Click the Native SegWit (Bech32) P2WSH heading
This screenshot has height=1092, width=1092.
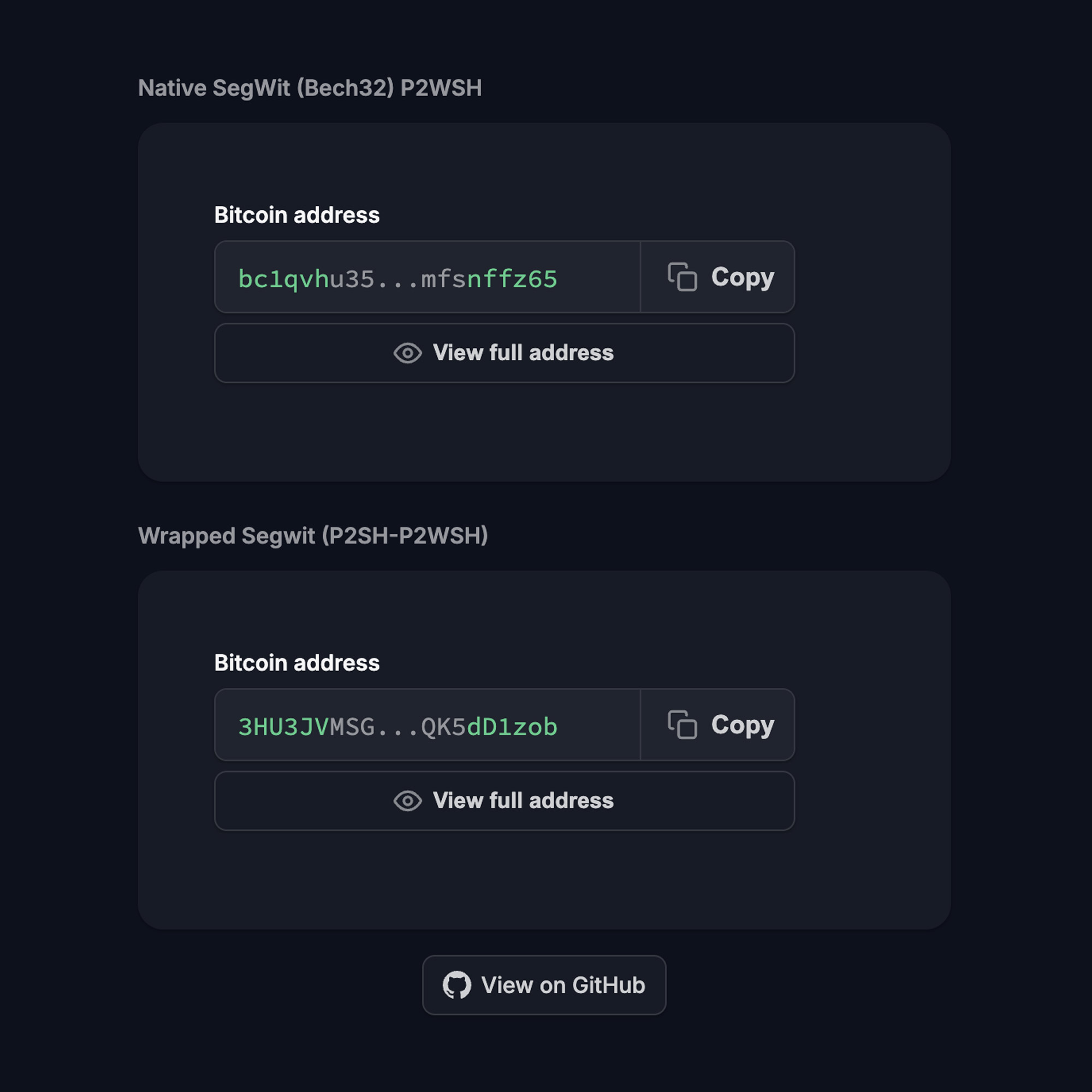(310, 88)
